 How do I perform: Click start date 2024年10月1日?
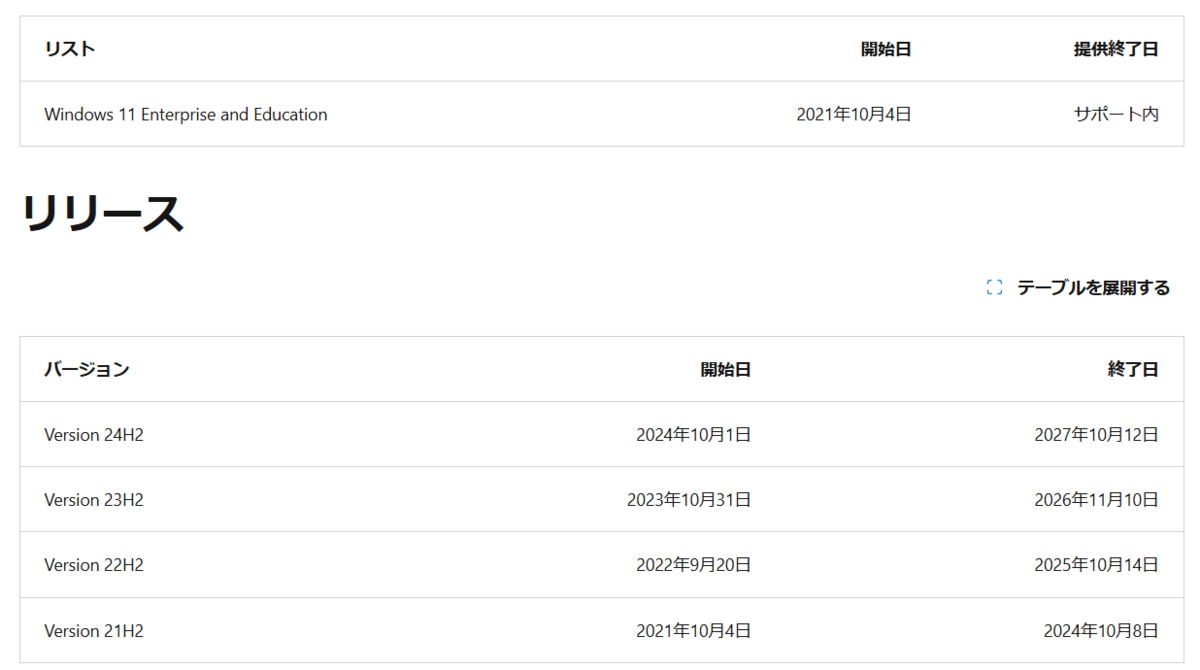click(694, 435)
